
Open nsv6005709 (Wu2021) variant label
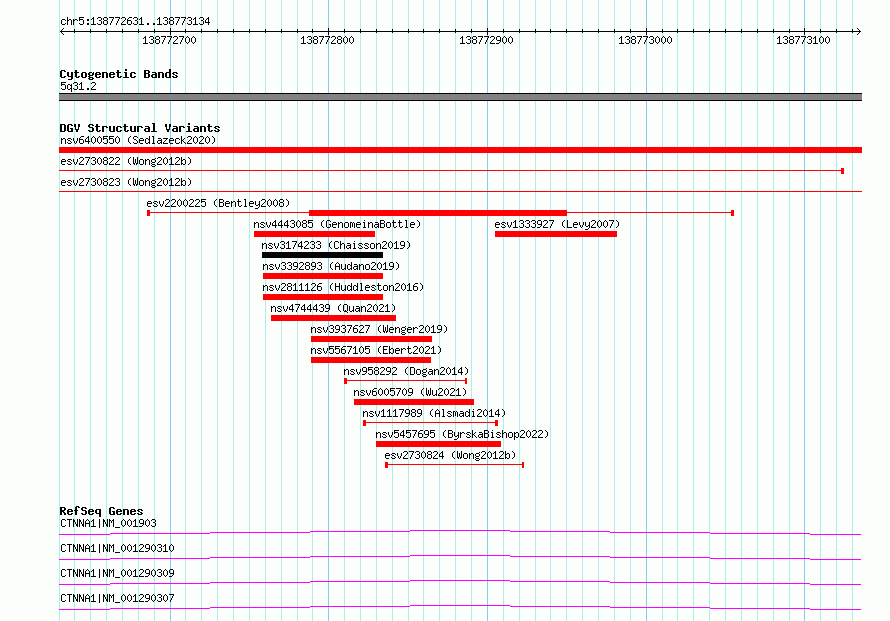click(x=410, y=392)
